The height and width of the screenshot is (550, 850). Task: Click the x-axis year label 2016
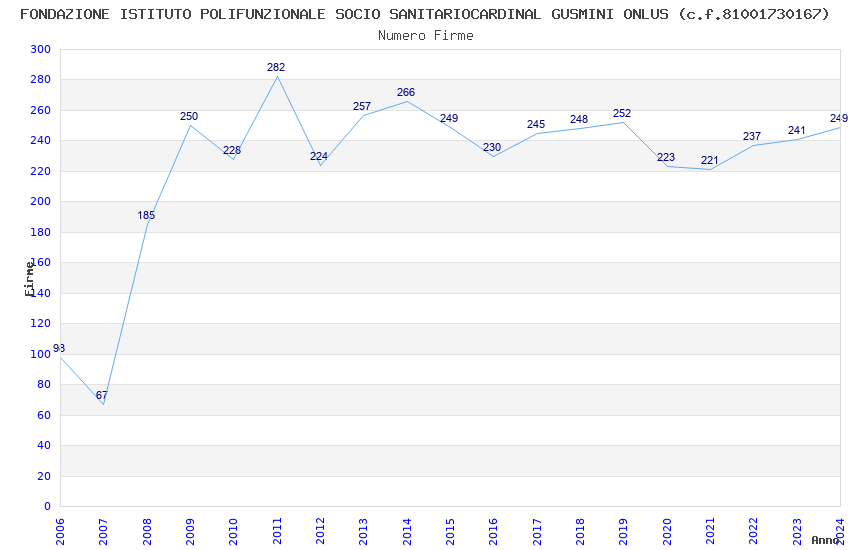pyautogui.click(x=493, y=532)
